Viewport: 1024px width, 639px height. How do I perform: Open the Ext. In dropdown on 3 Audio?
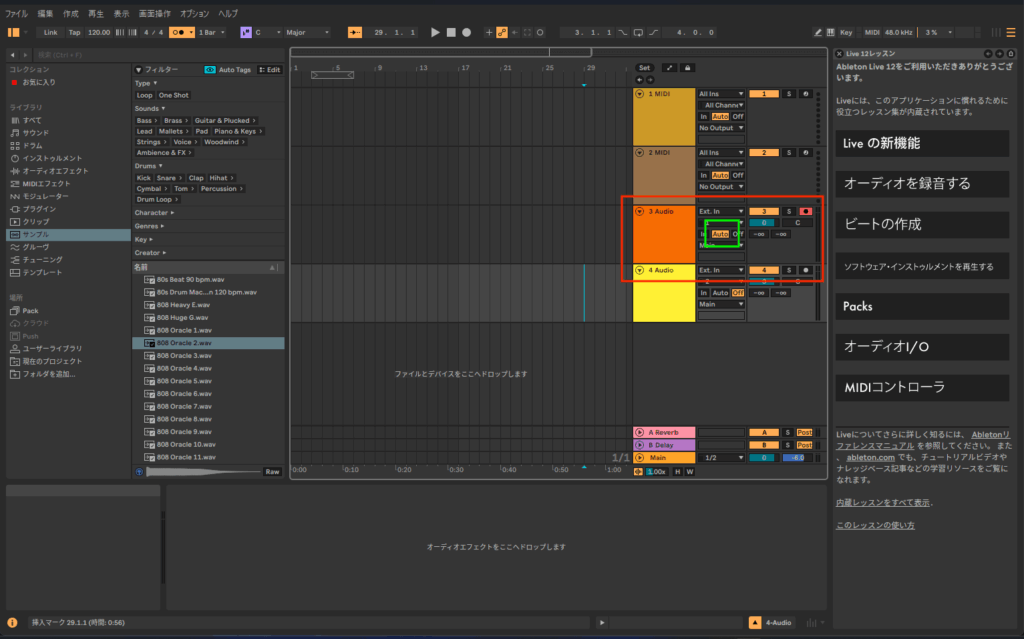point(721,211)
